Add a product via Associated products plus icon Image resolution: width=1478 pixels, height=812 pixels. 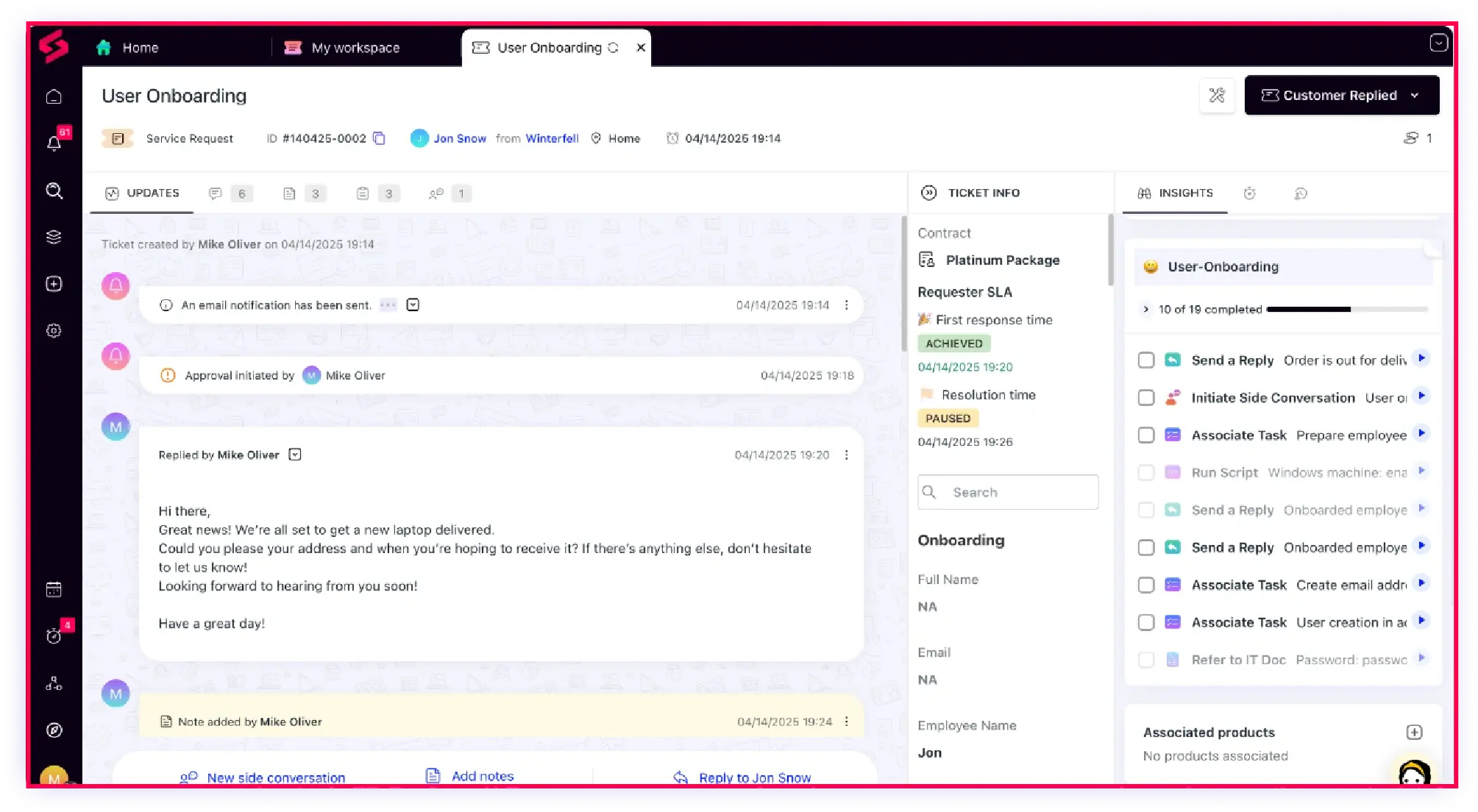1414,732
